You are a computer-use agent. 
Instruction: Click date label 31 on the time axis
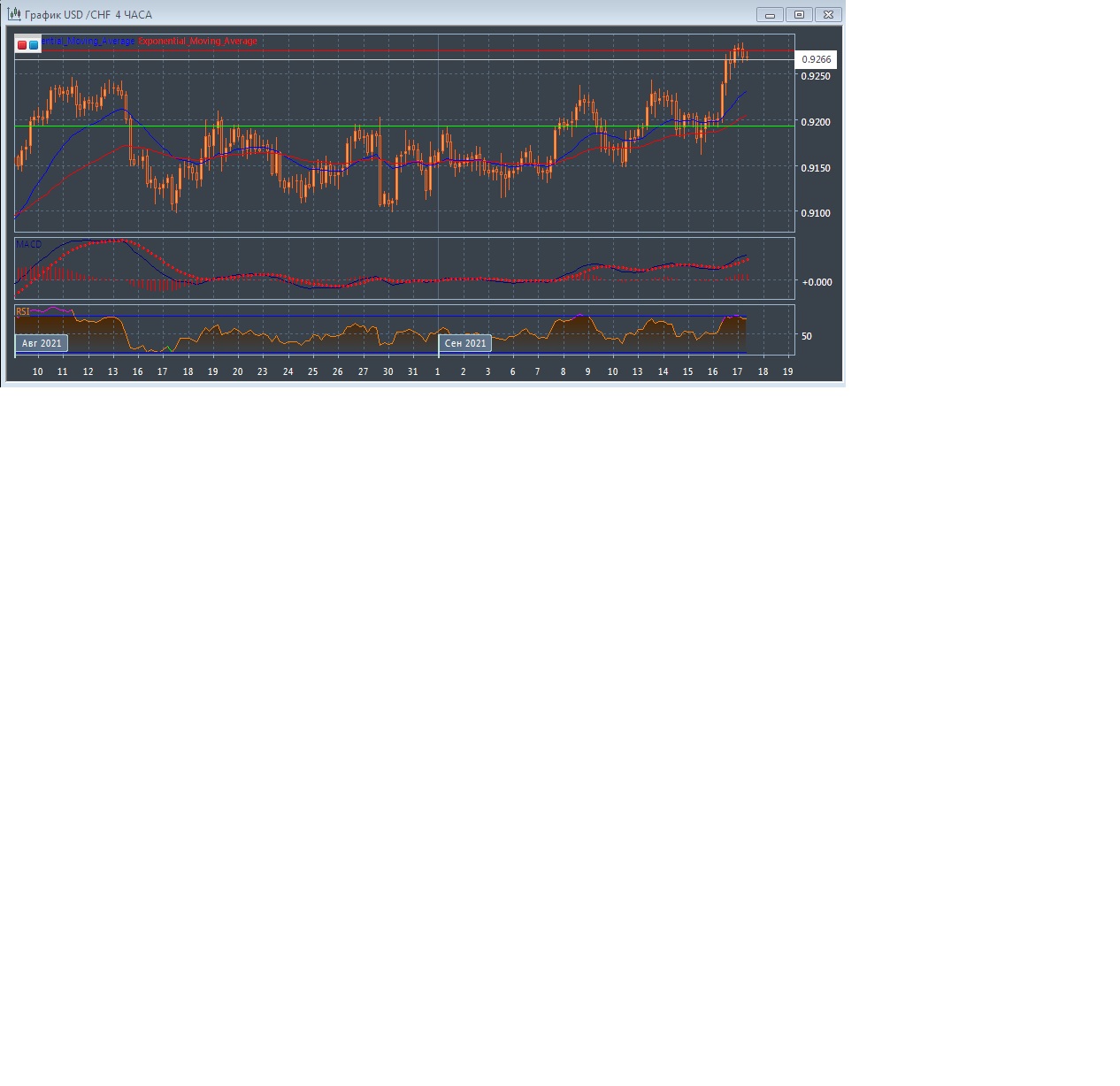click(x=412, y=371)
